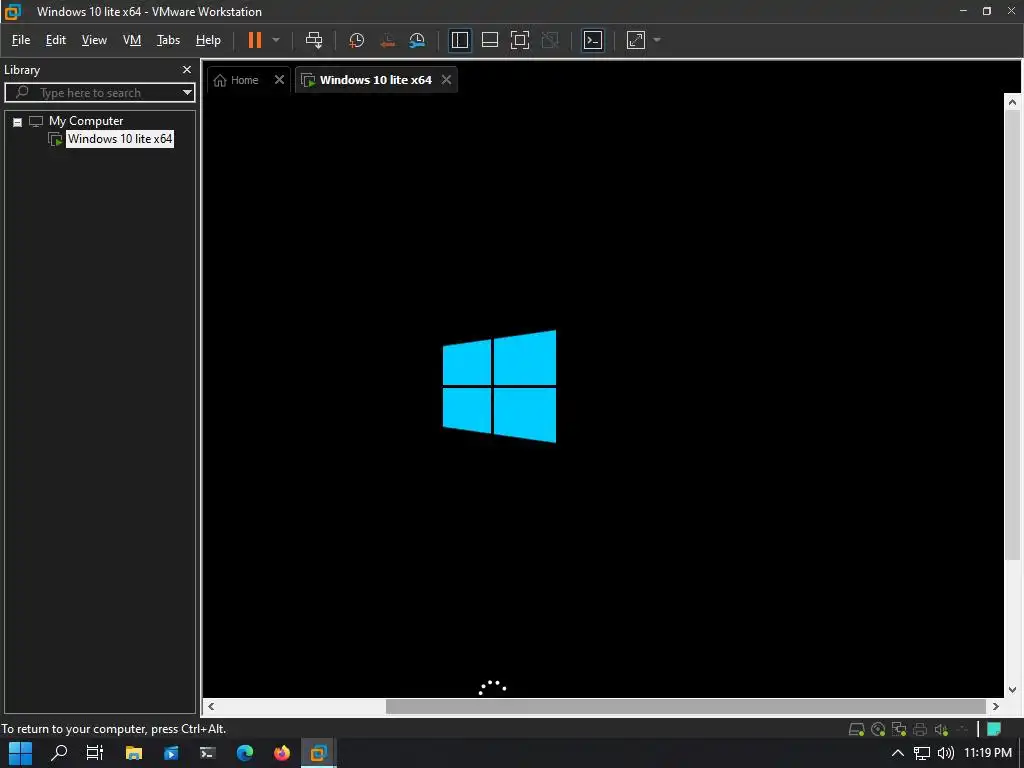Image resolution: width=1024 pixels, height=768 pixels.
Task: Launch Firefox from the taskbar
Action: pyautogui.click(x=282, y=753)
